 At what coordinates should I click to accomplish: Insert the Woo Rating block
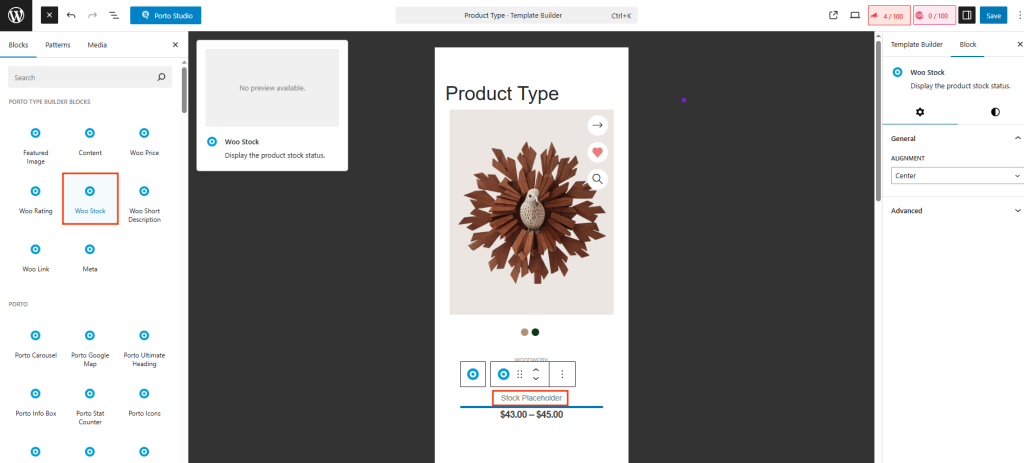[35, 198]
